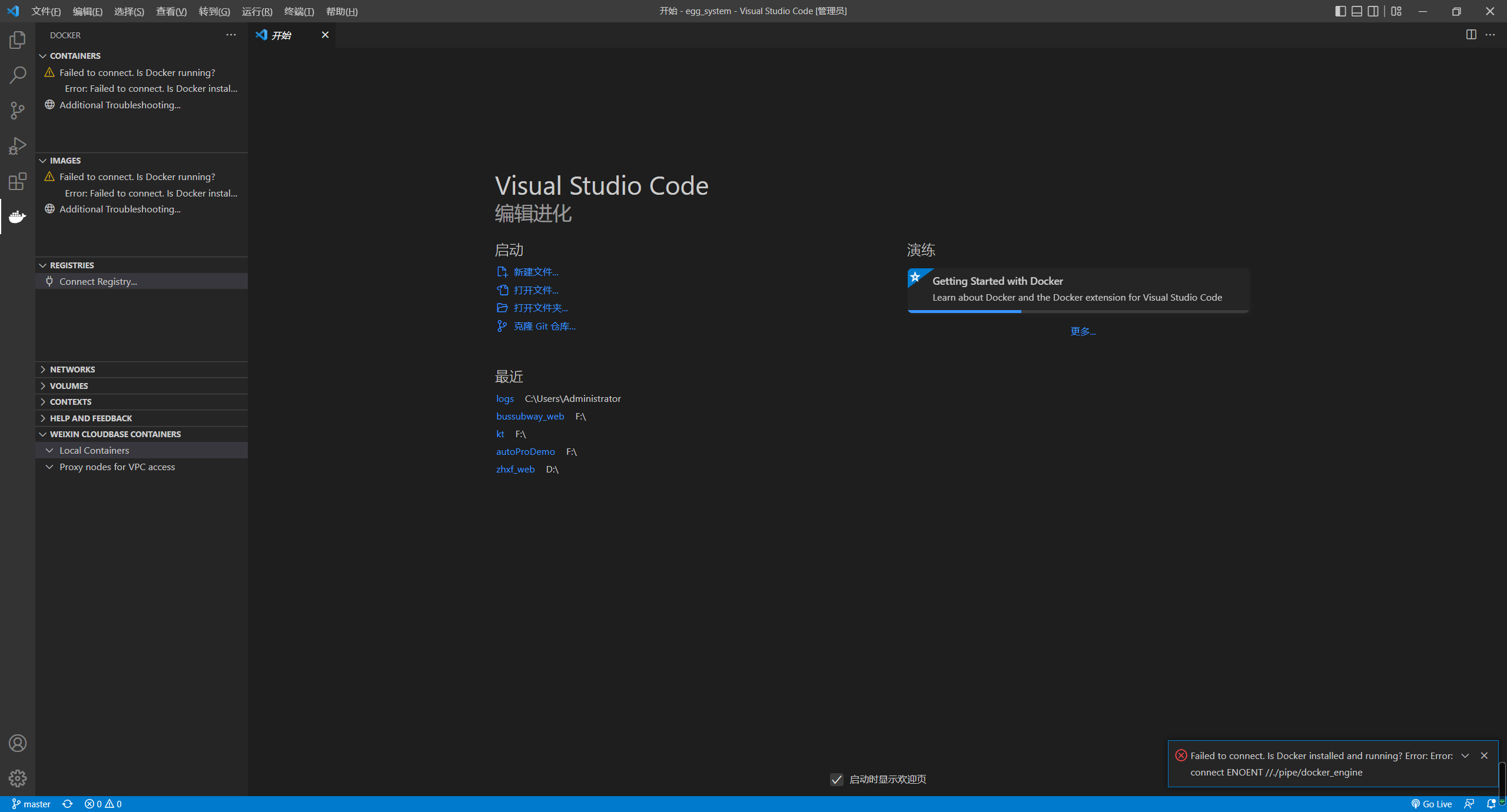This screenshot has height=812, width=1507.
Task: Open the 终端(T) menu
Action: click(x=299, y=11)
